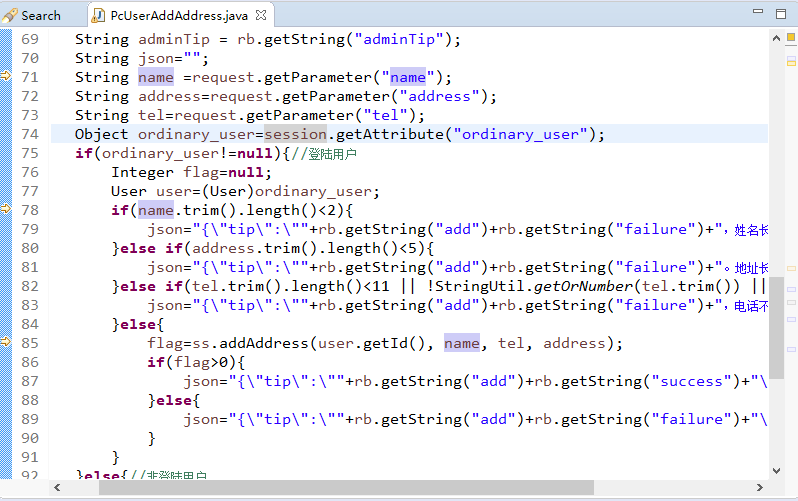Click highlighted name argument on line 85
This screenshot has width=798, height=501.
point(462,343)
